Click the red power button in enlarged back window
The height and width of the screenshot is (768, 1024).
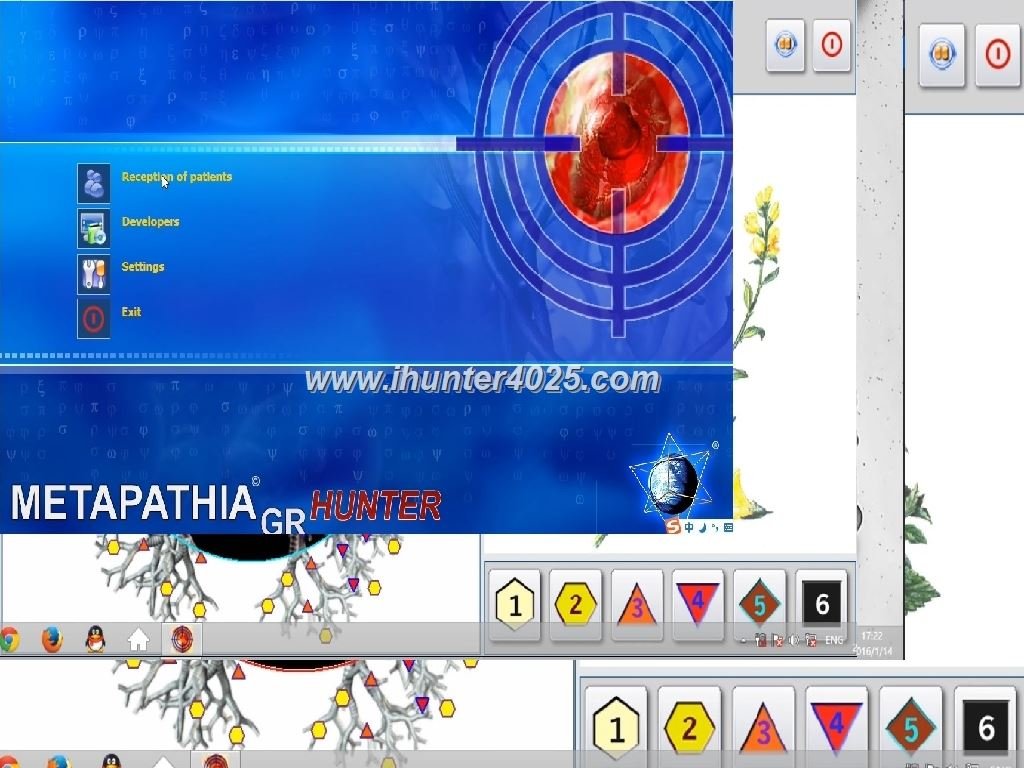point(997,54)
